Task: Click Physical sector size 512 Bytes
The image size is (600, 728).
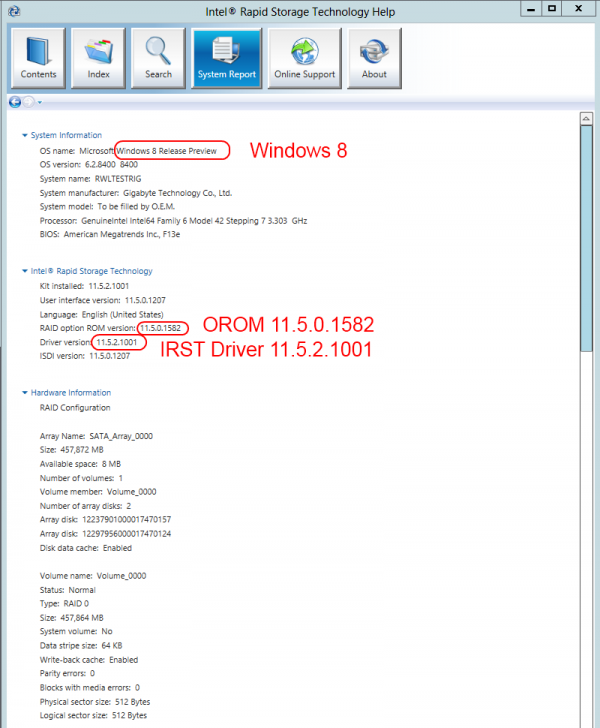Action: (x=95, y=702)
